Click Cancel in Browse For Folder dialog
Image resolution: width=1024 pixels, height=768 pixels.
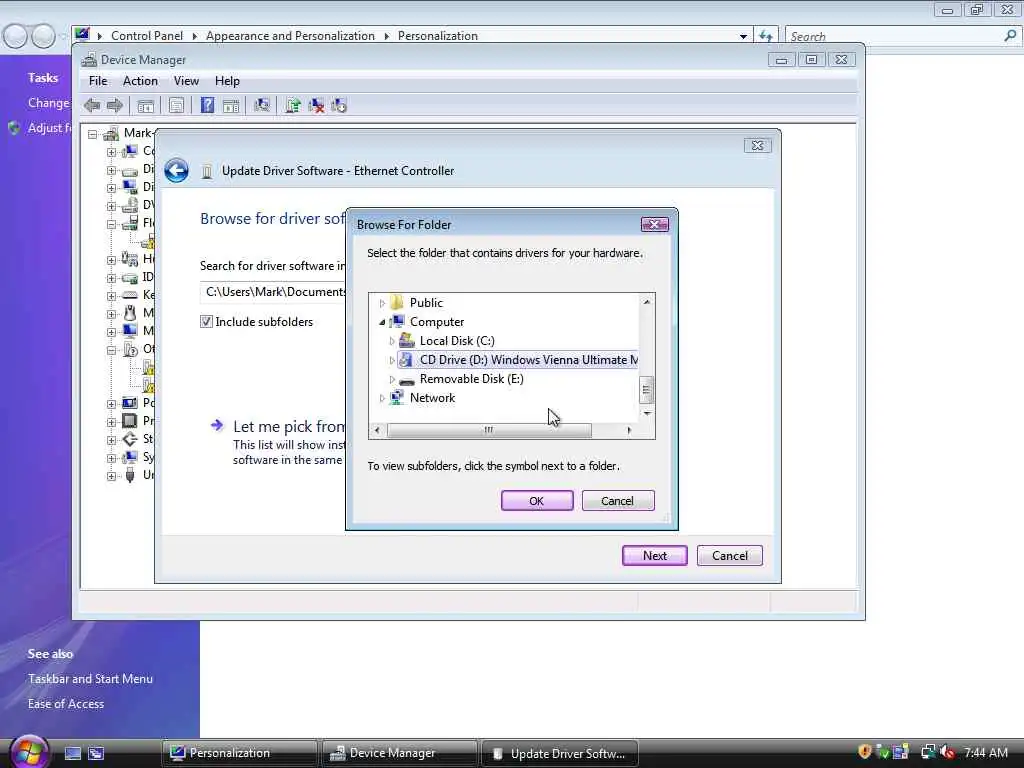coord(618,501)
